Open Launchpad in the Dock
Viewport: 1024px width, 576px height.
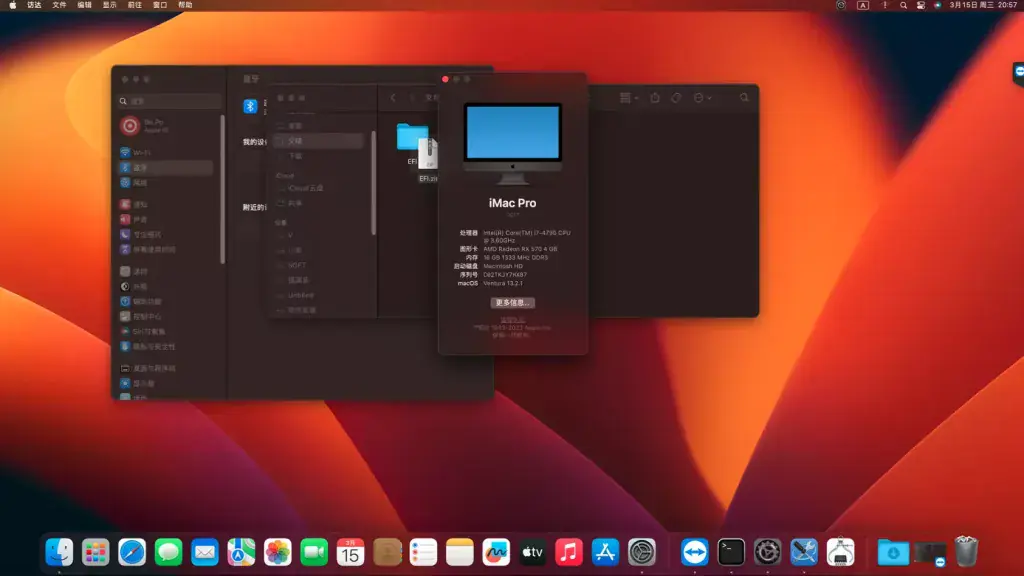click(95, 552)
